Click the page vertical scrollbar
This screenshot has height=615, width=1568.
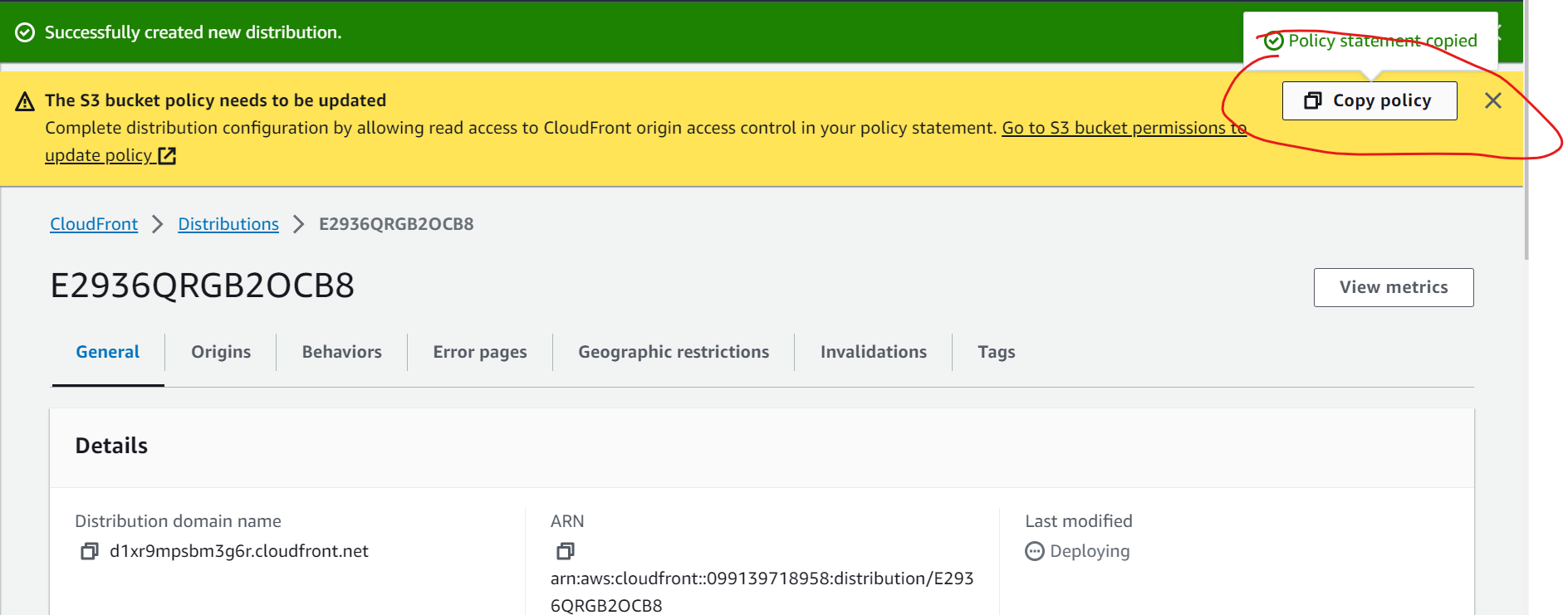pyautogui.click(x=1526, y=130)
